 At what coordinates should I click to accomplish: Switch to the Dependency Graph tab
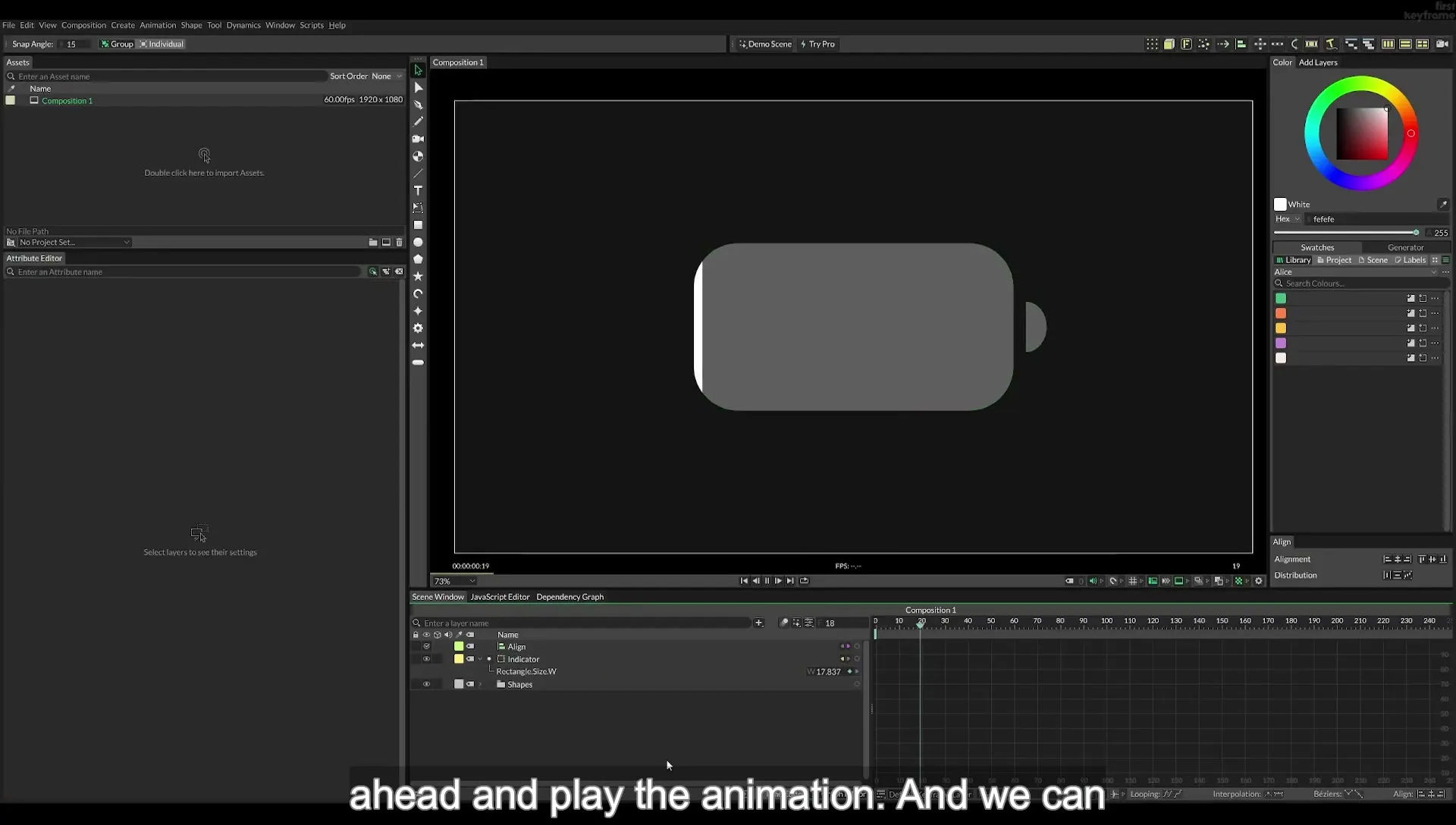point(570,597)
